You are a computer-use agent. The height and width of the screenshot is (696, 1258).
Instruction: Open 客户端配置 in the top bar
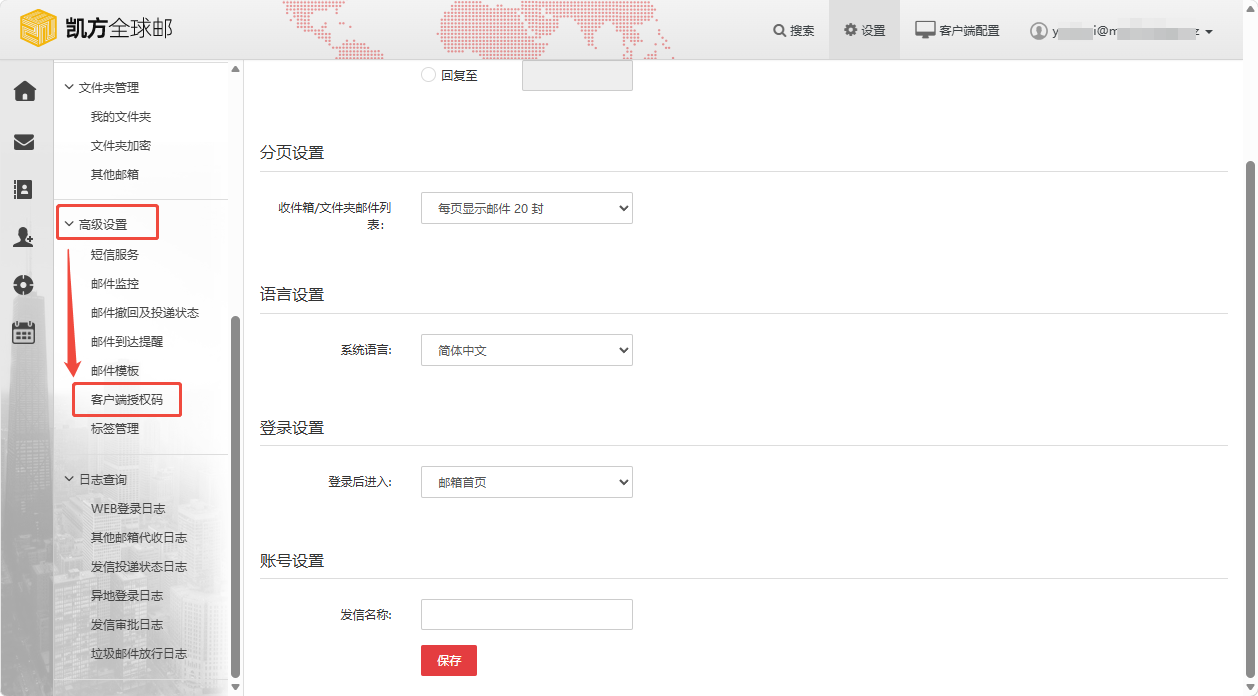[x=958, y=31]
